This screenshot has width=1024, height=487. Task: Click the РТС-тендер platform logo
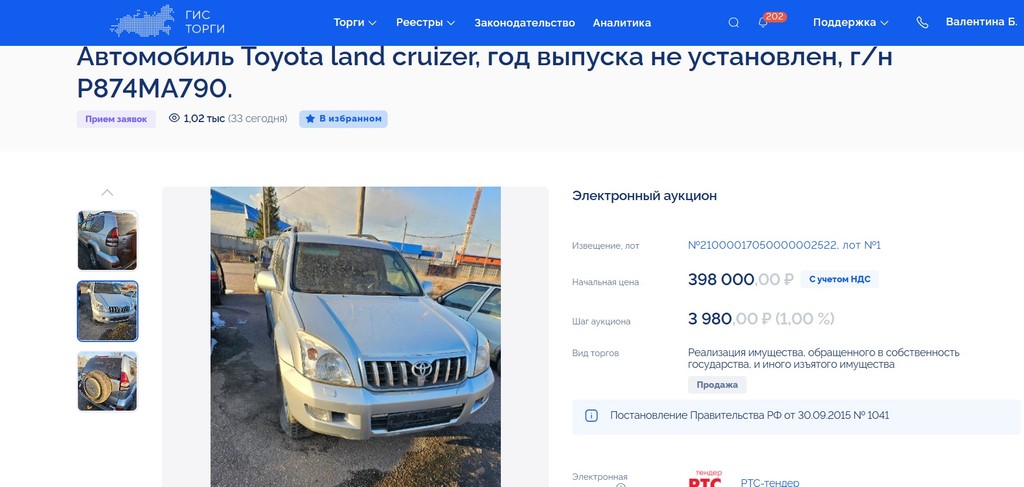point(705,479)
